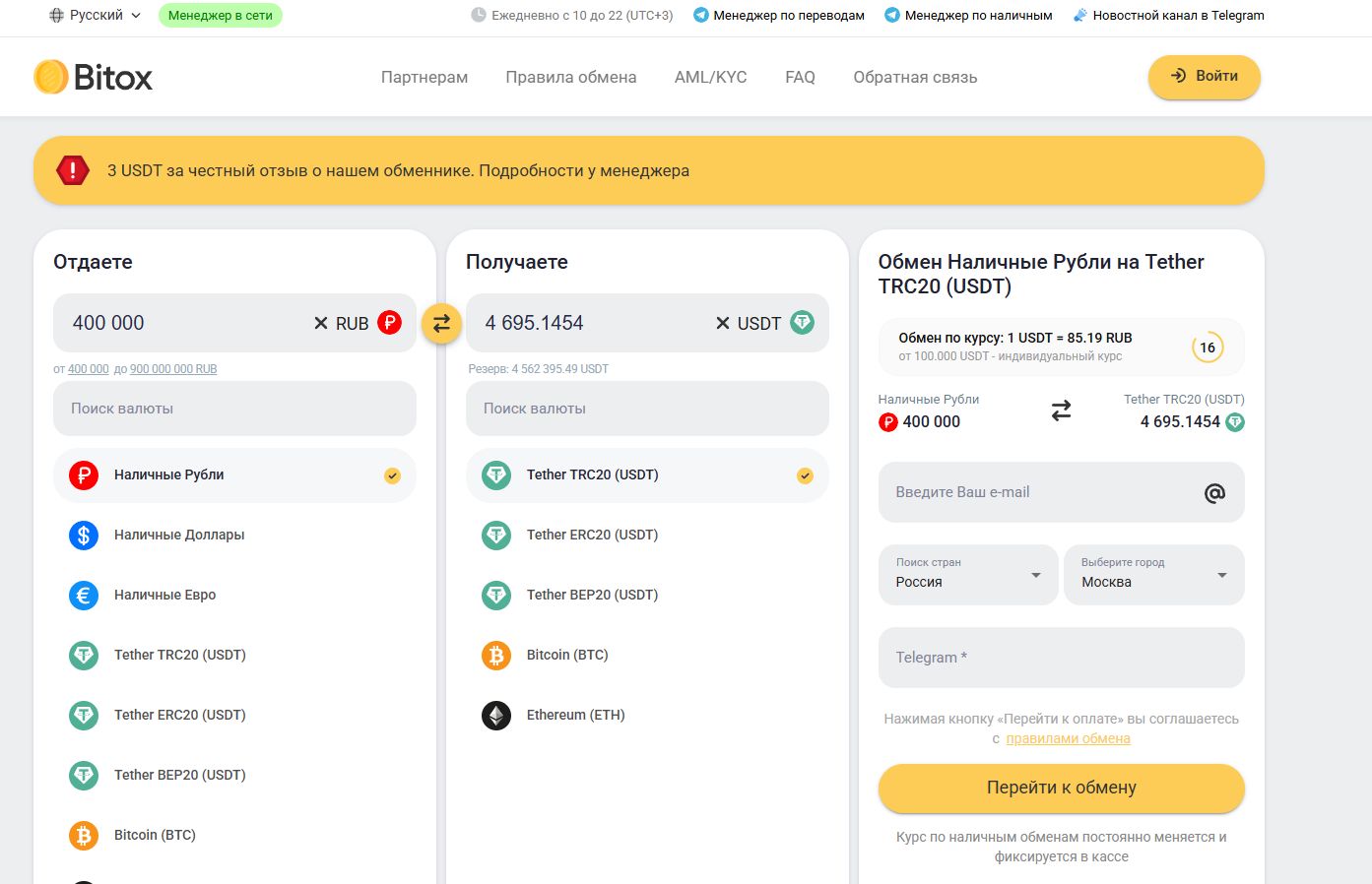Click the Наличные Доллары dollar icon

[84, 535]
